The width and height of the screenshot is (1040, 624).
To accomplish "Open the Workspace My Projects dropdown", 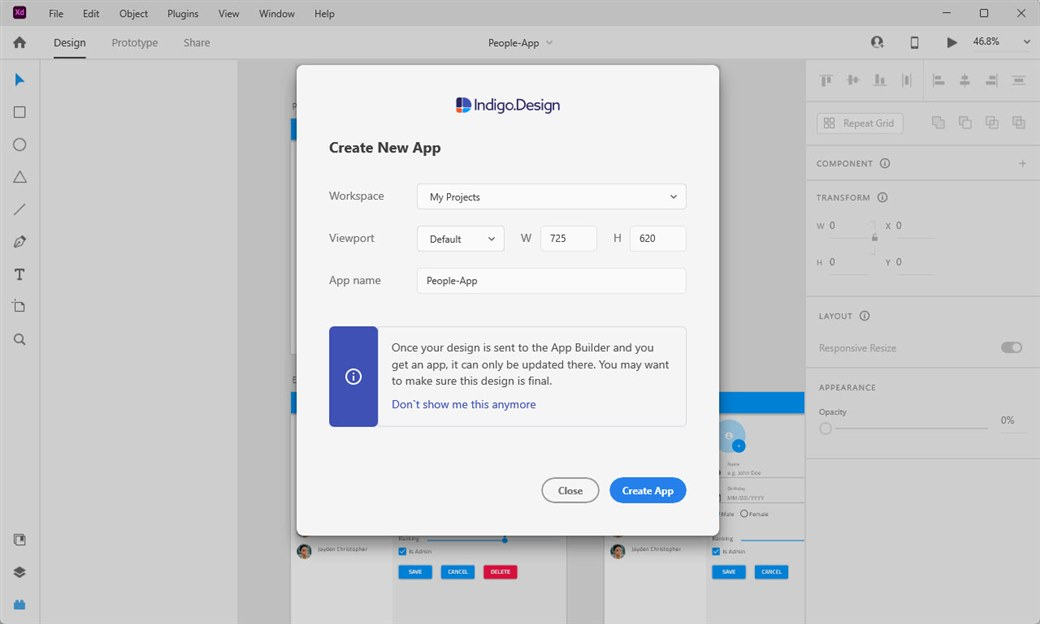I will point(551,196).
